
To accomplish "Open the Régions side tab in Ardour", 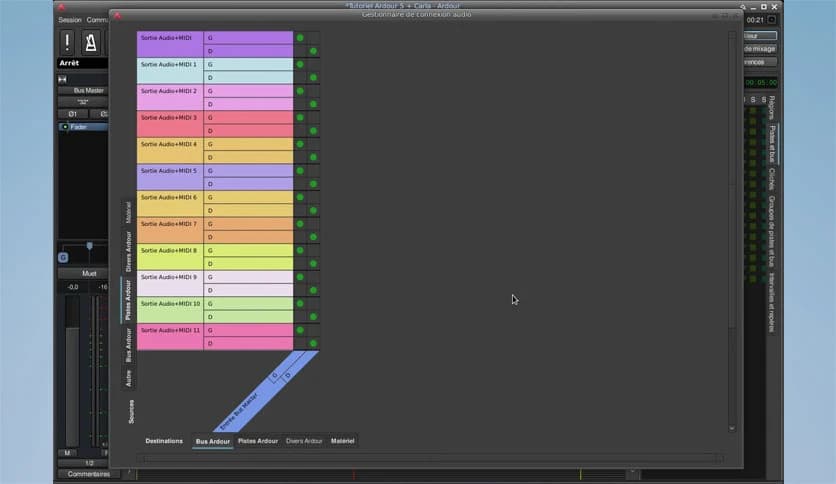I will [772, 108].
